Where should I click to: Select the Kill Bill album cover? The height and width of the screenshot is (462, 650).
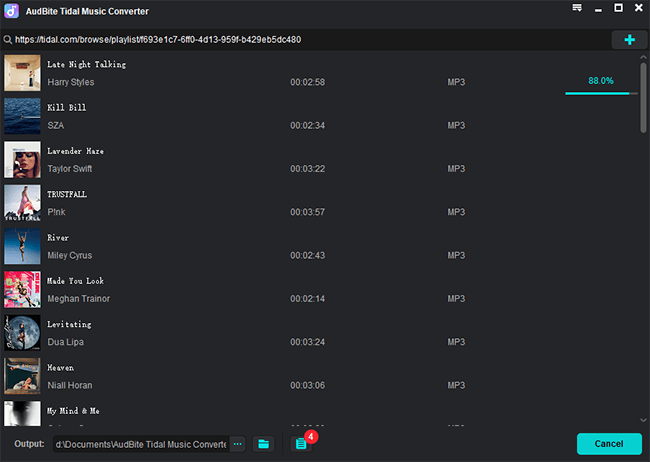(22, 116)
